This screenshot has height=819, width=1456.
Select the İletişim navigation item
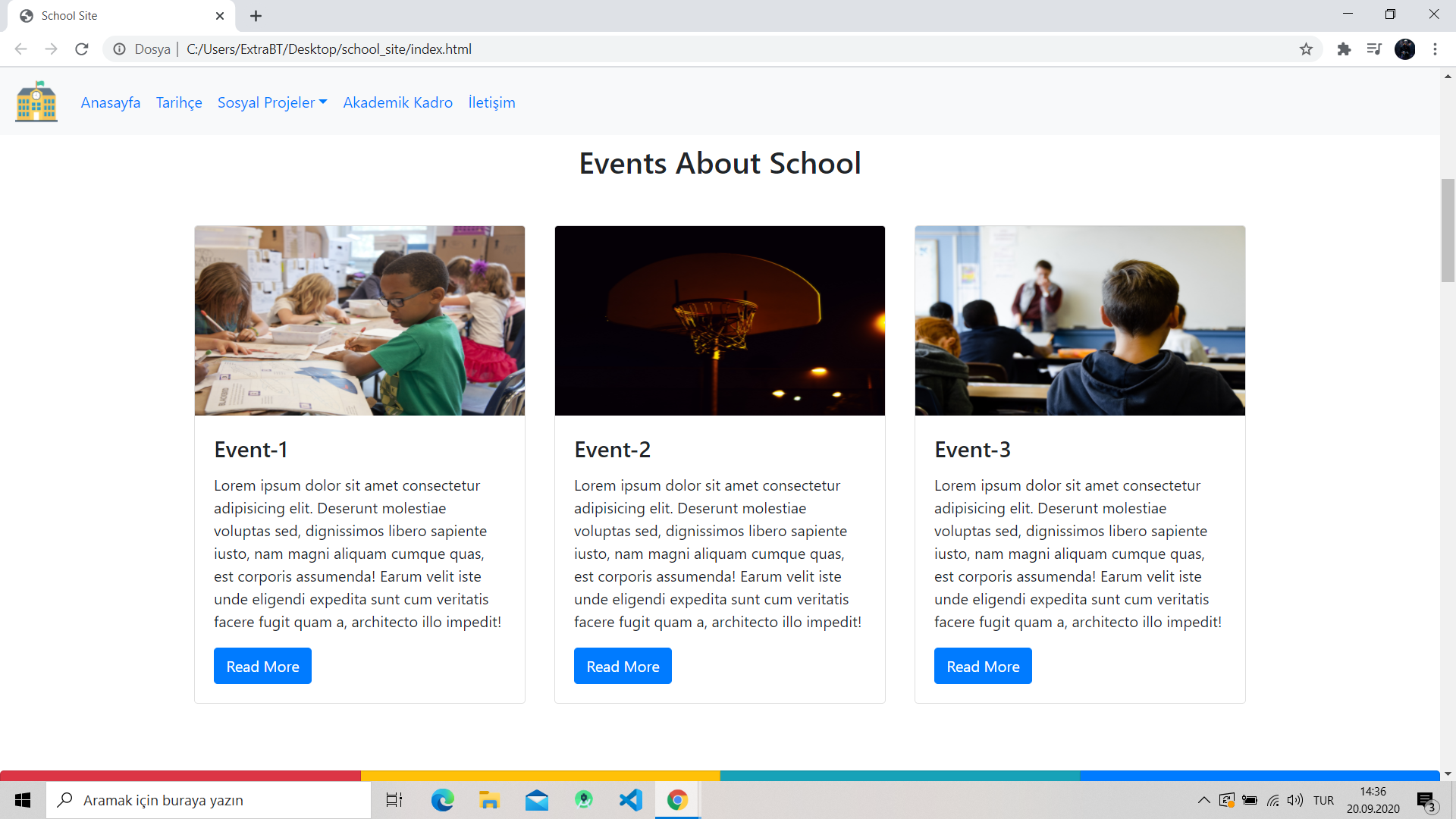click(491, 102)
